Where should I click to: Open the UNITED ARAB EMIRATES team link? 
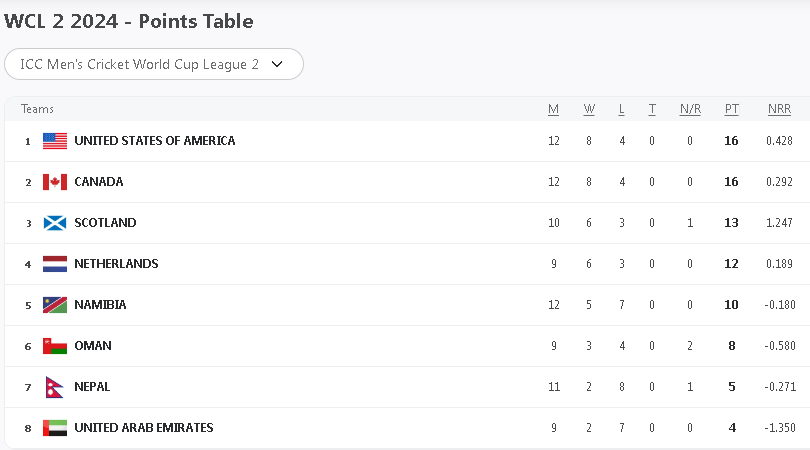[143, 428]
